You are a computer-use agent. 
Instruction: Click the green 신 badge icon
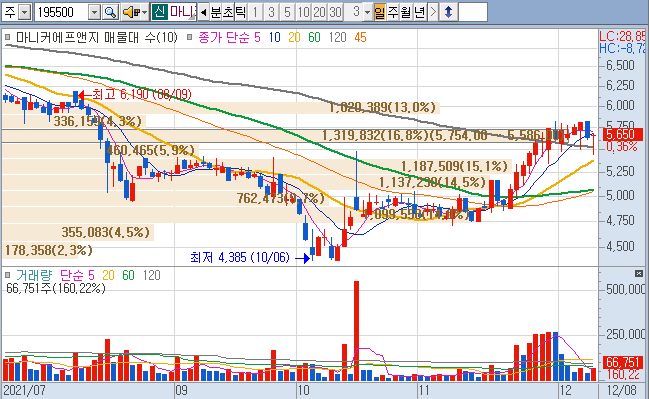[159, 12]
